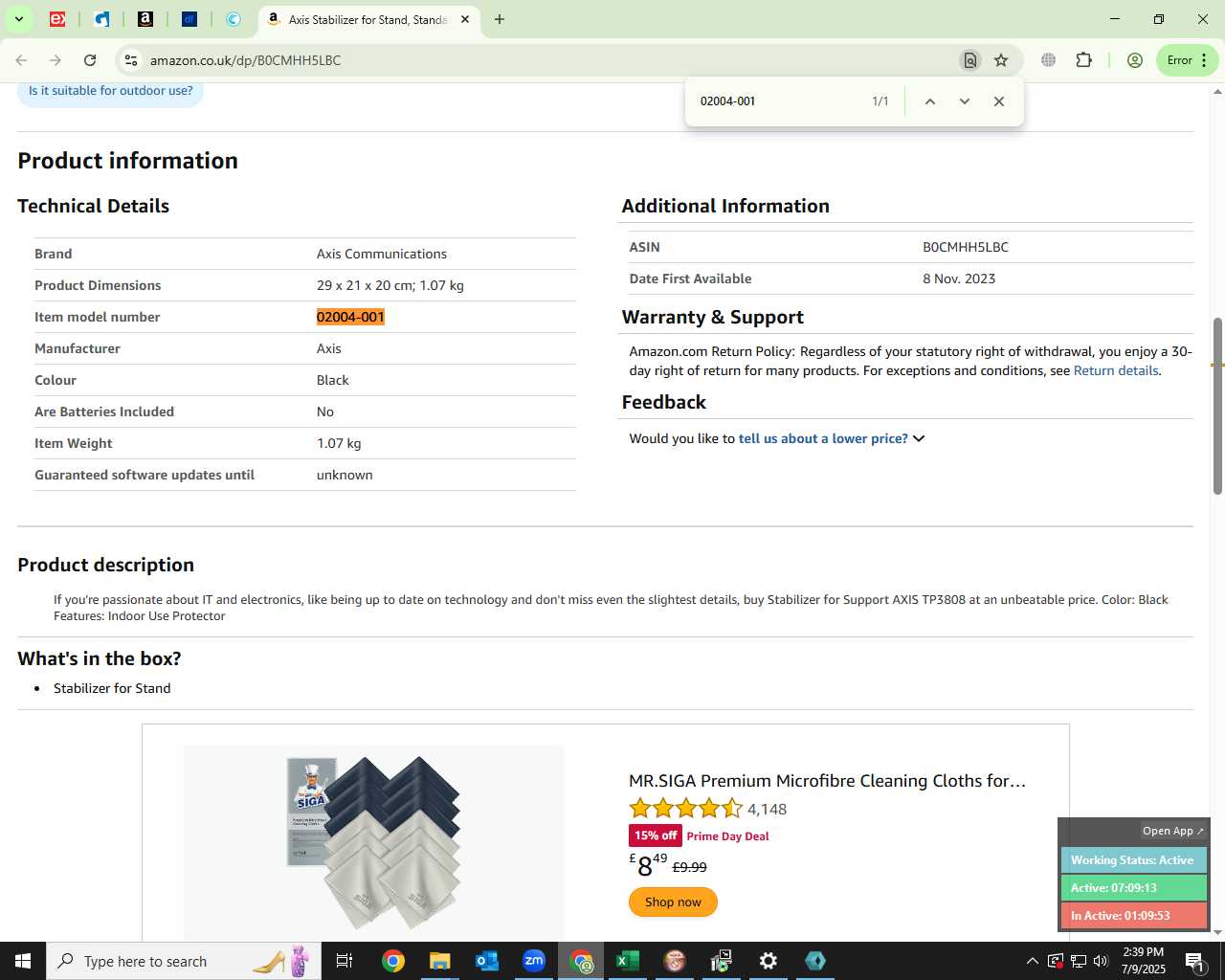Click the In Active: 01:09:53 timer

coord(1133,915)
